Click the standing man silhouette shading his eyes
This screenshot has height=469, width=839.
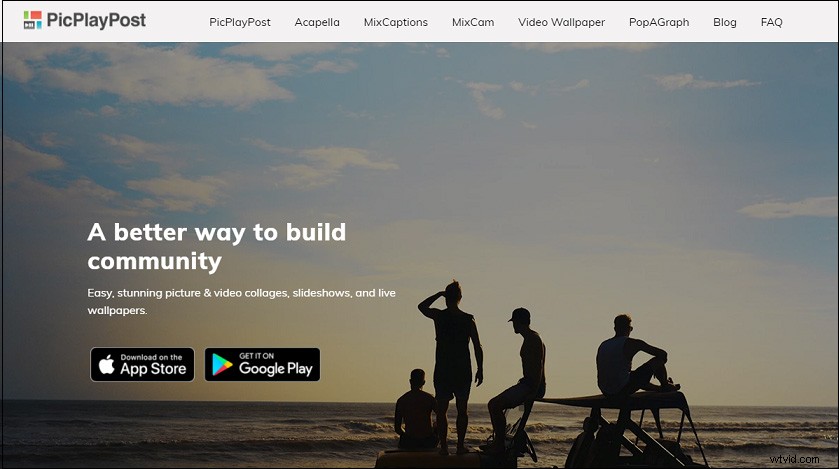coord(453,364)
